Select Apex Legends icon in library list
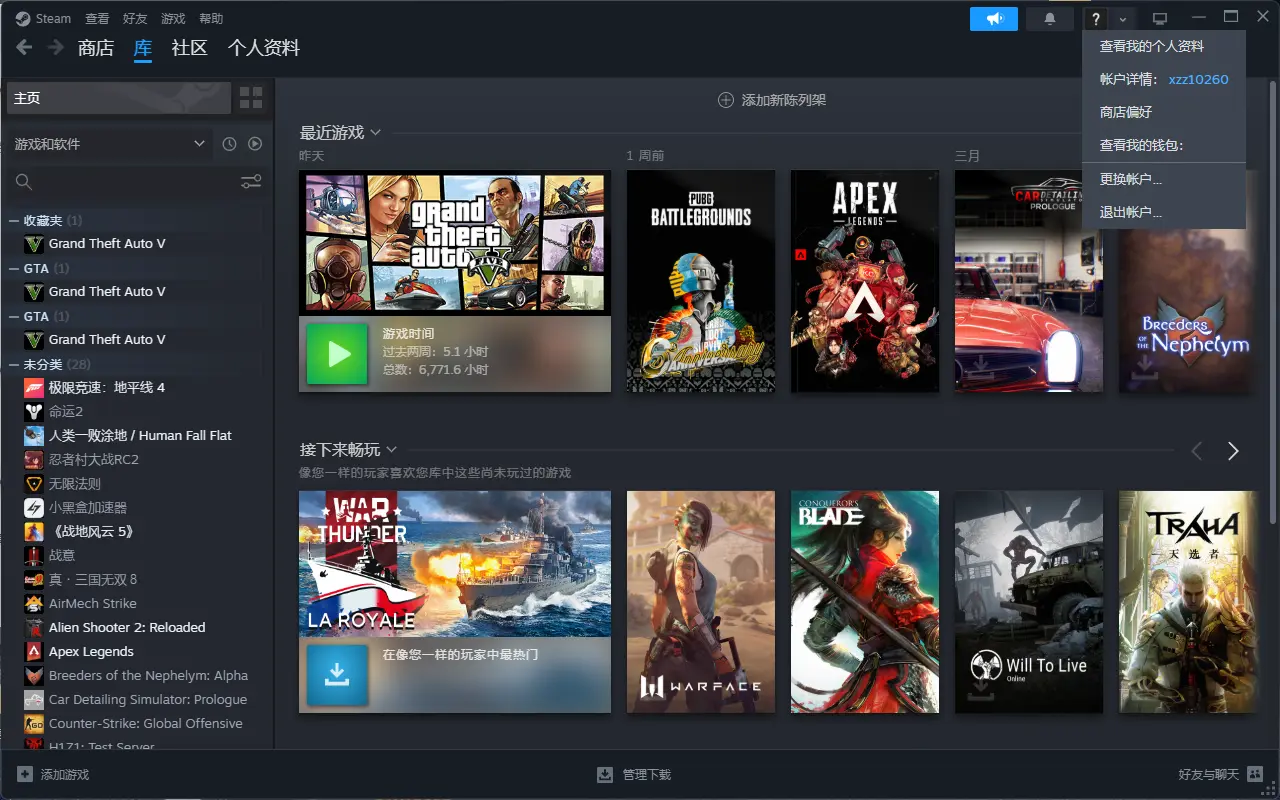Screen dimensions: 1280x800 click(34, 651)
